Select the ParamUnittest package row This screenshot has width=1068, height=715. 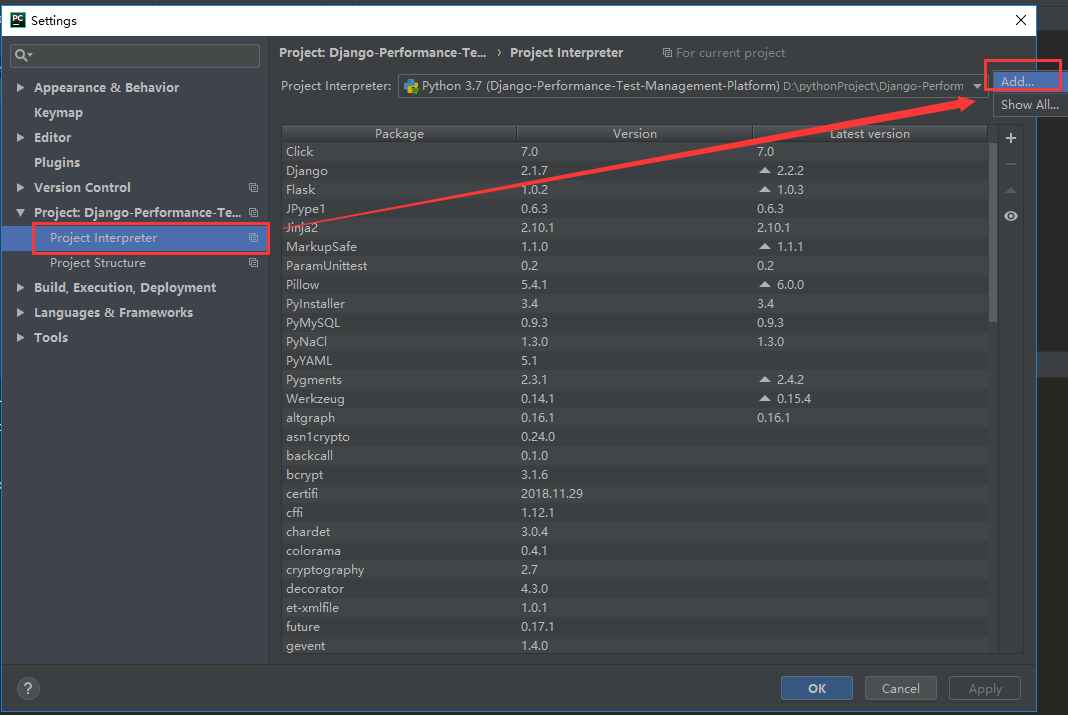point(635,266)
